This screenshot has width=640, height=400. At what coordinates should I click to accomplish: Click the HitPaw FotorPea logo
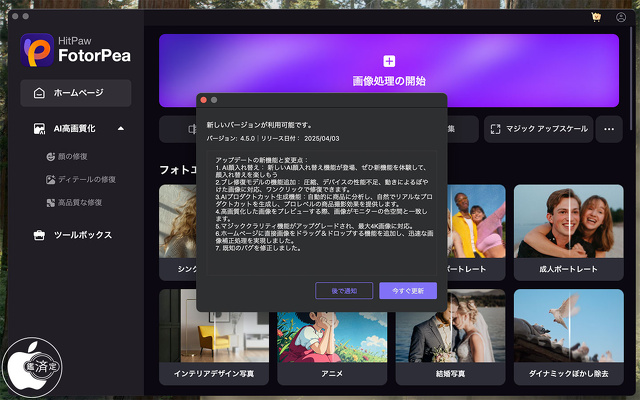click(76, 50)
